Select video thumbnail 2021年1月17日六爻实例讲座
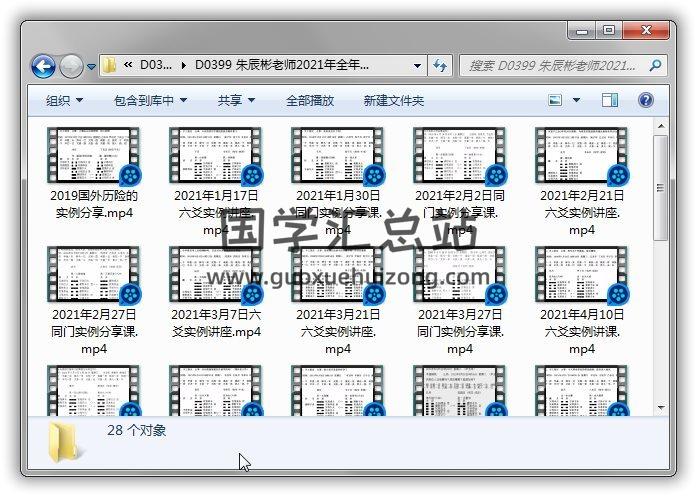This screenshot has width=697, height=497. coord(216,156)
